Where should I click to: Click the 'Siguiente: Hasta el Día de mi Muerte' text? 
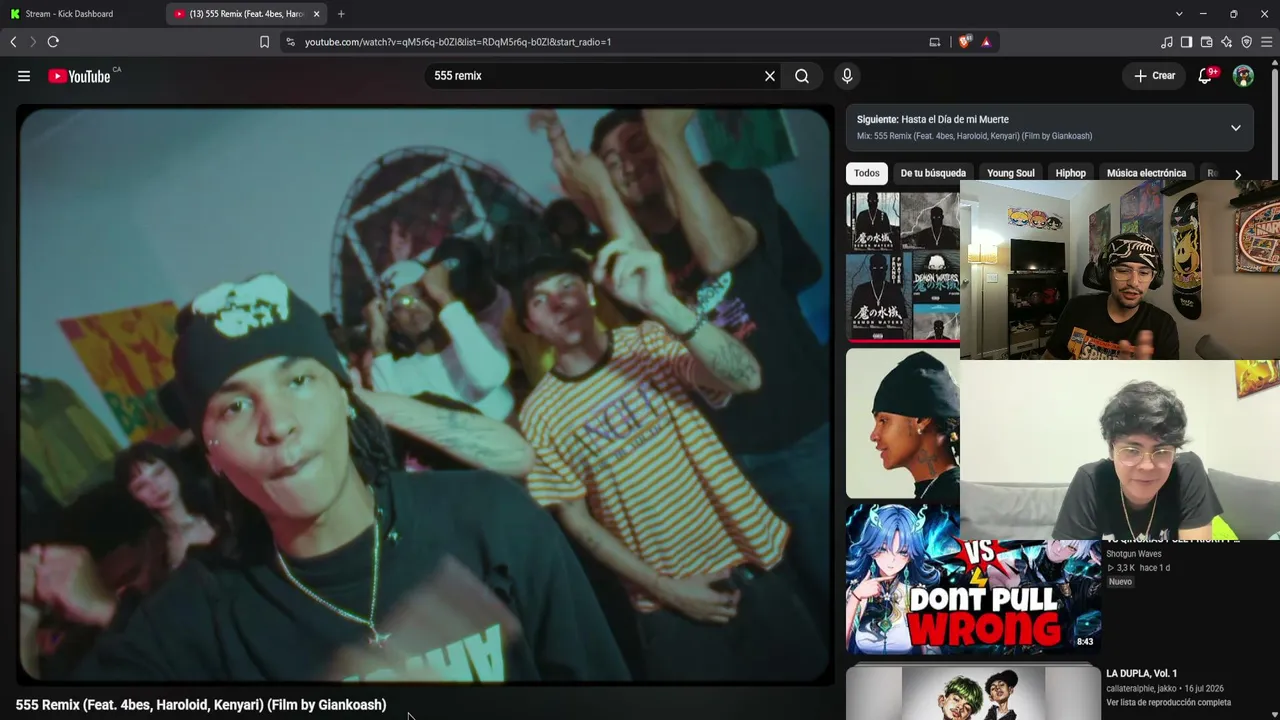click(x=932, y=119)
